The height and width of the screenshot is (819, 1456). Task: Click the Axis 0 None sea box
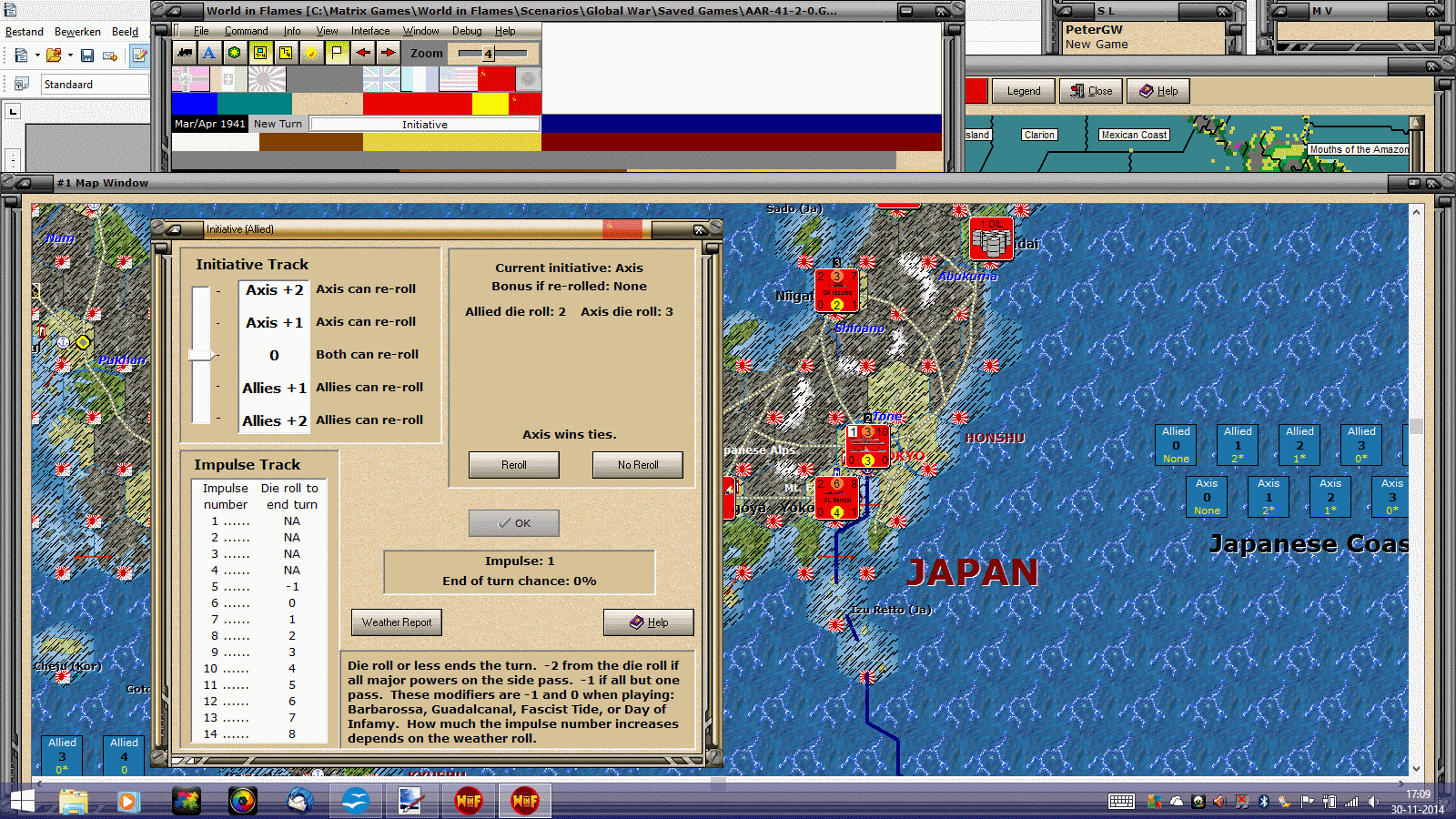coord(1207,497)
